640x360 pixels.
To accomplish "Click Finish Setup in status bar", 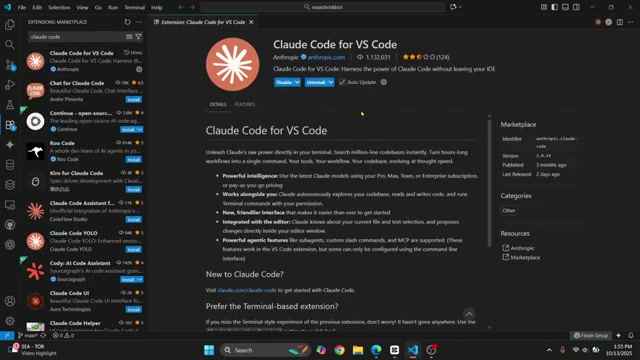I will pos(591,336).
